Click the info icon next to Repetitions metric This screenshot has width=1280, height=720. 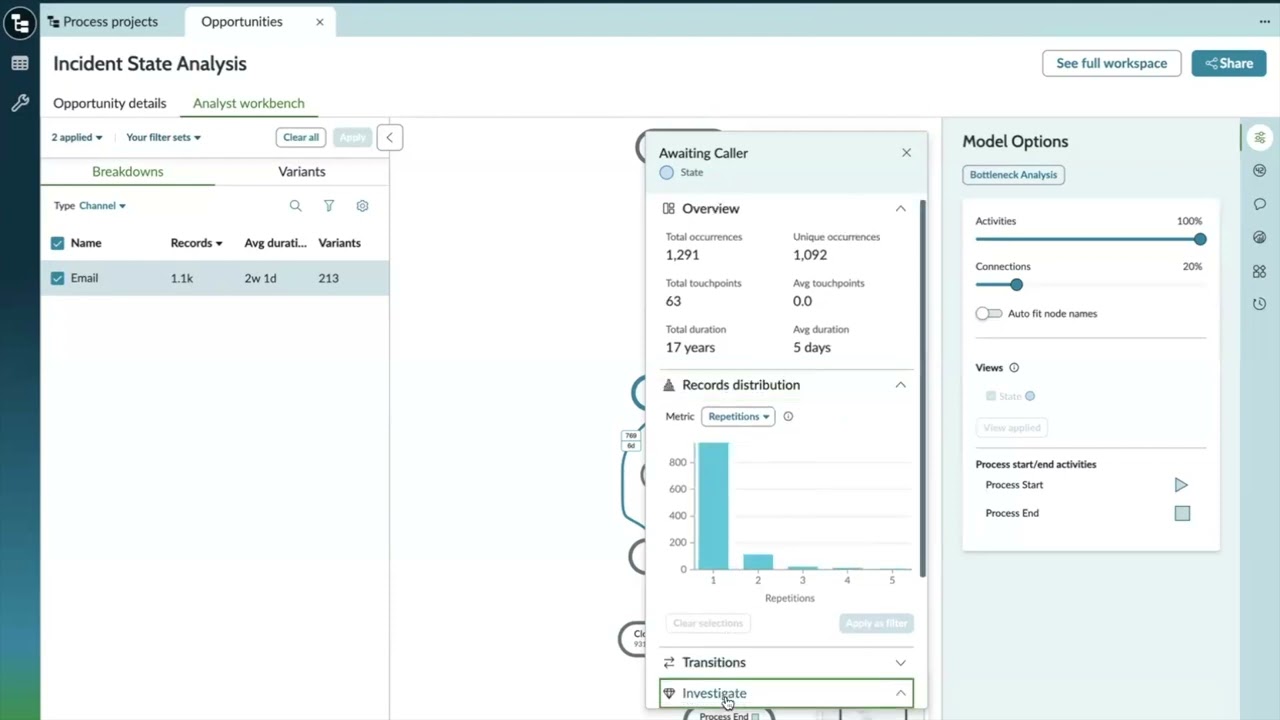(788, 416)
